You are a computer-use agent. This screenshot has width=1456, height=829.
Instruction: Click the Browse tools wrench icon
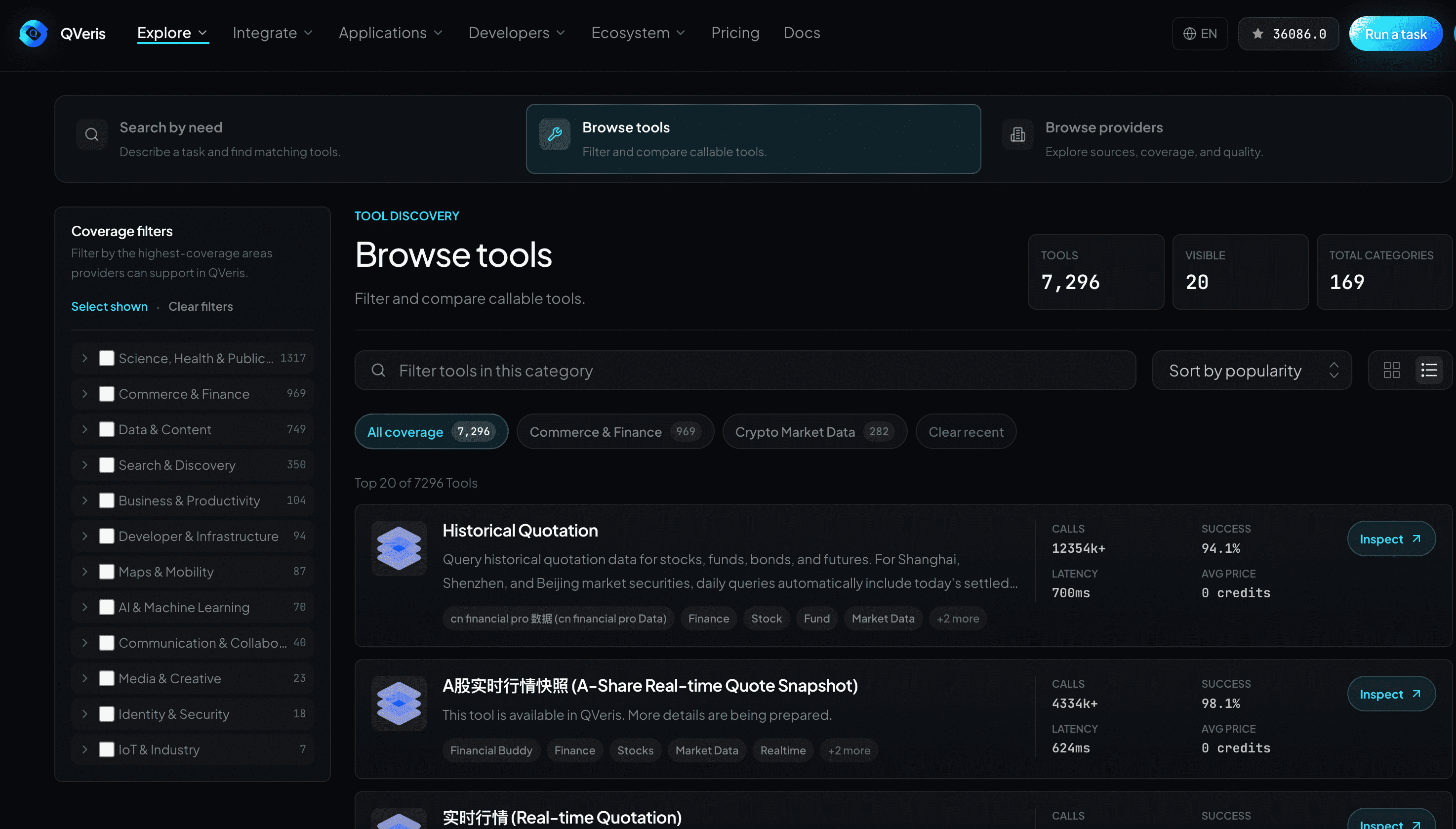(554, 134)
